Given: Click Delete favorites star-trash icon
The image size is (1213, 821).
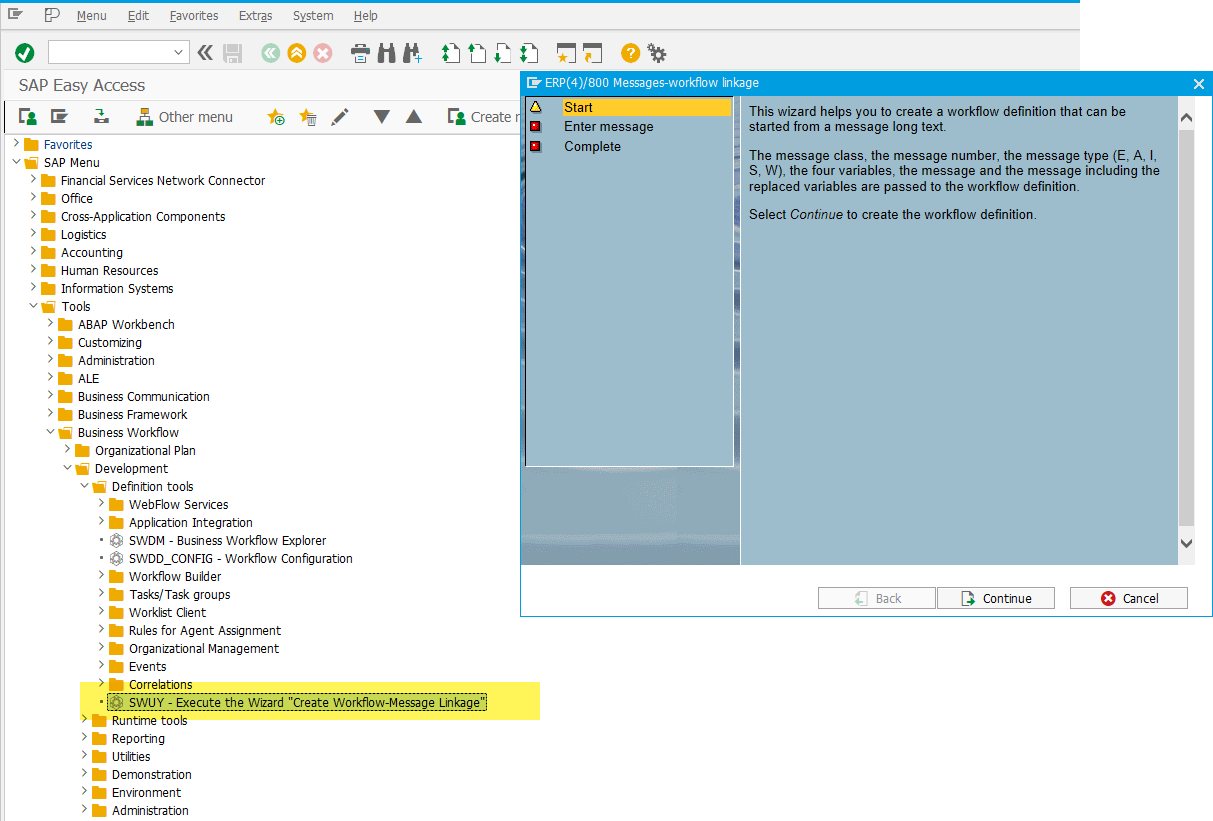Looking at the screenshot, I should point(308,117).
